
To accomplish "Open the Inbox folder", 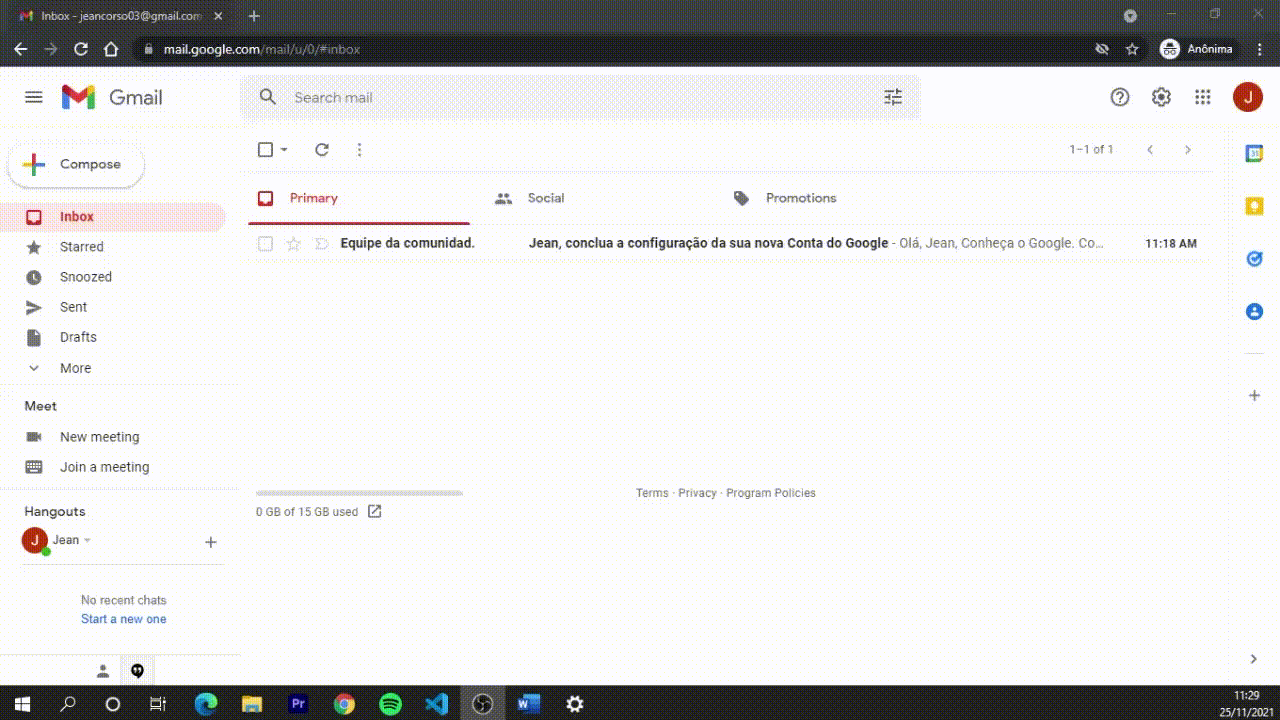I will pyautogui.click(x=112, y=217).
